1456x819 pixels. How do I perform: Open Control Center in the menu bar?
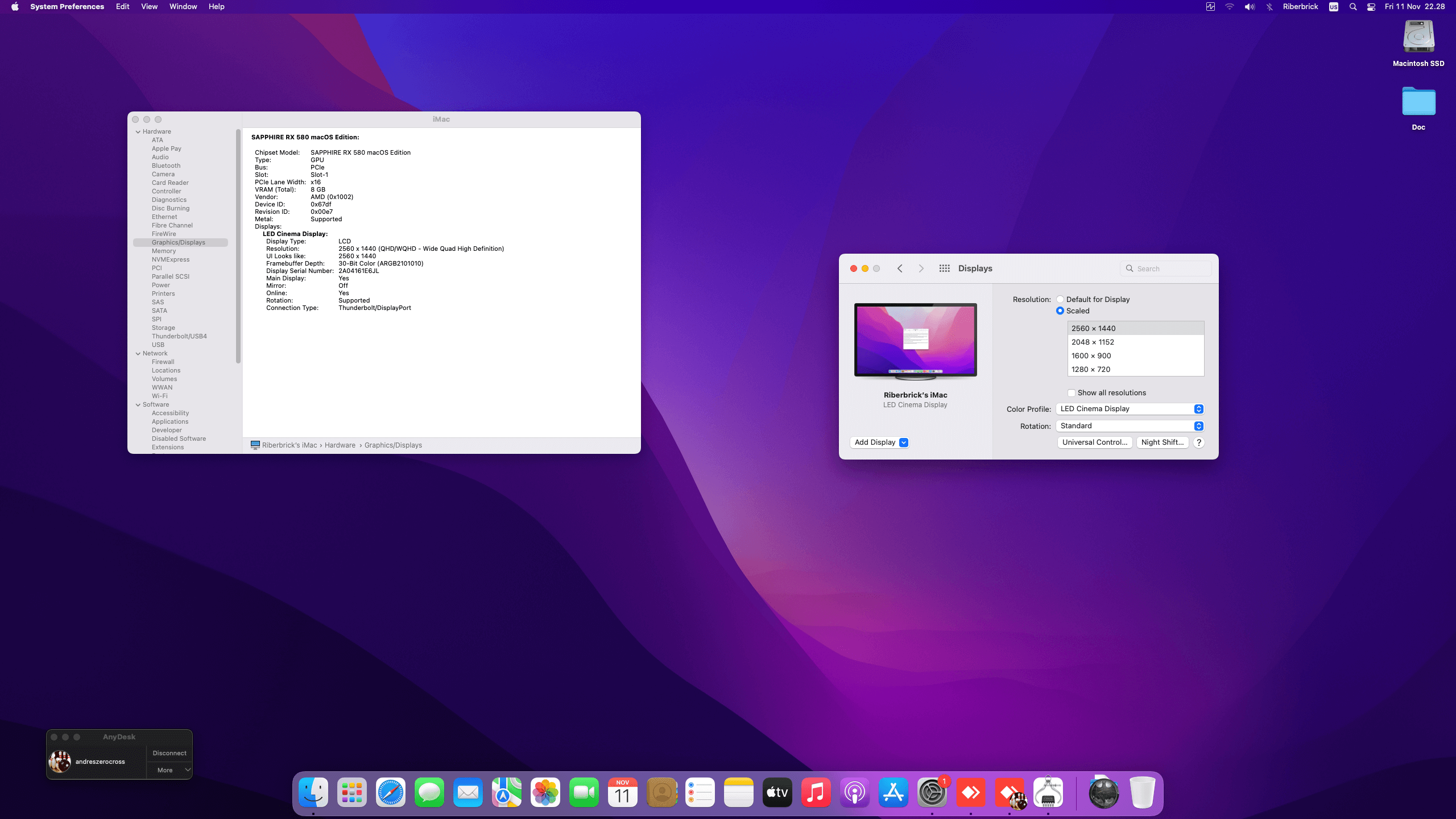tap(1371, 7)
